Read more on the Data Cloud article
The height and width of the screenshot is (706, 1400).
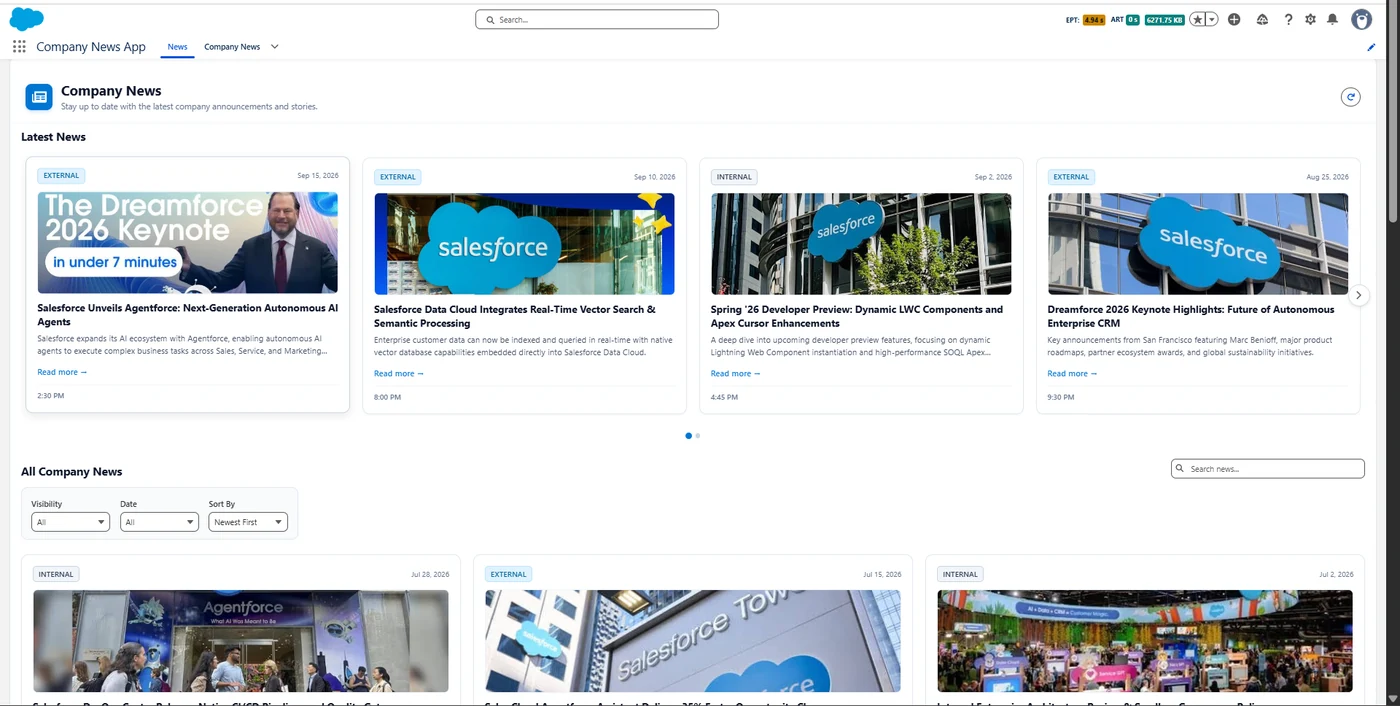[399, 374]
